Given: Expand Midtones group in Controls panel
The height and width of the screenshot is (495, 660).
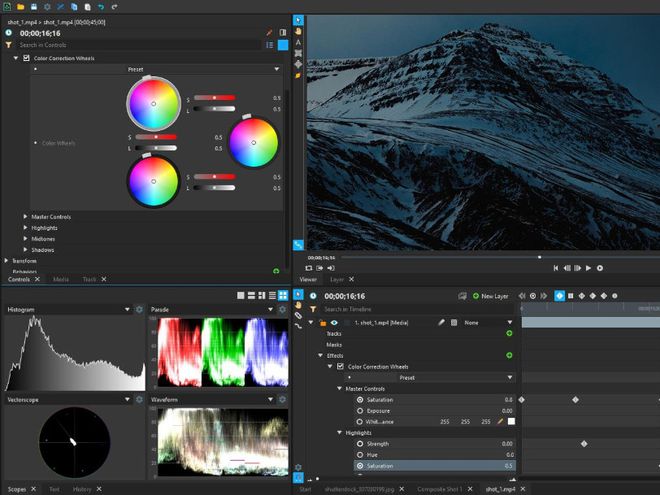Looking at the screenshot, I should pyautogui.click(x=26, y=238).
